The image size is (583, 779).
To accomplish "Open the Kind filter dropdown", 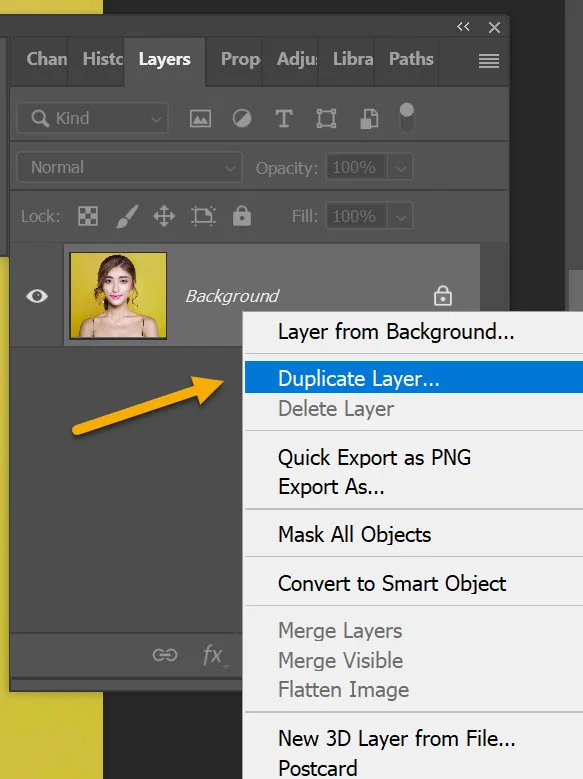I will pyautogui.click(x=93, y=118).
